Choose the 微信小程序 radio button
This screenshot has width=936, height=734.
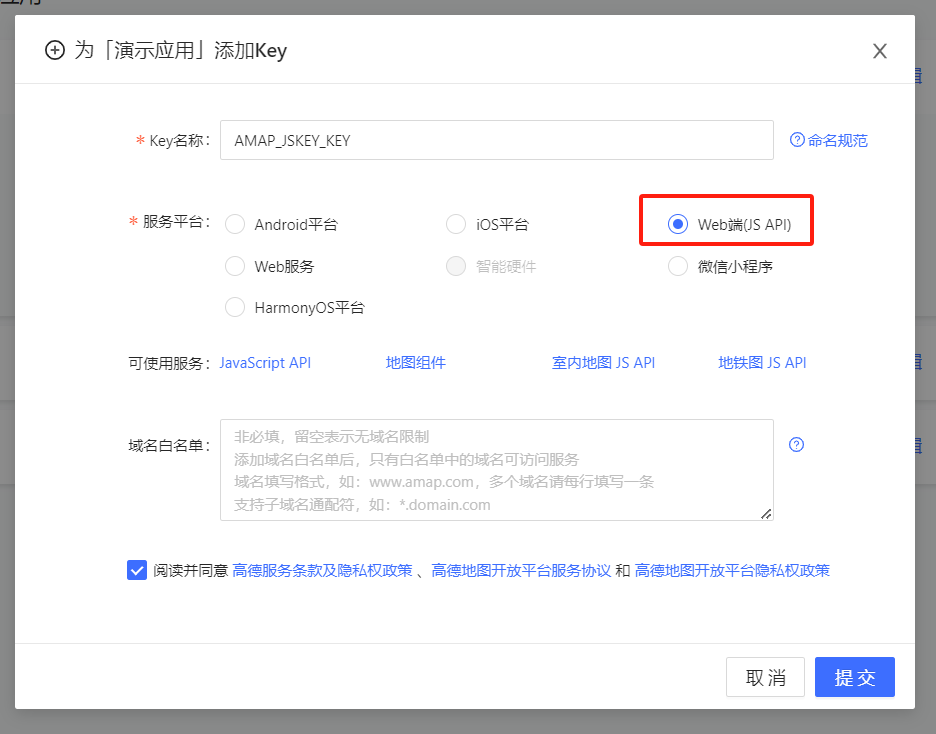[678, 266]
